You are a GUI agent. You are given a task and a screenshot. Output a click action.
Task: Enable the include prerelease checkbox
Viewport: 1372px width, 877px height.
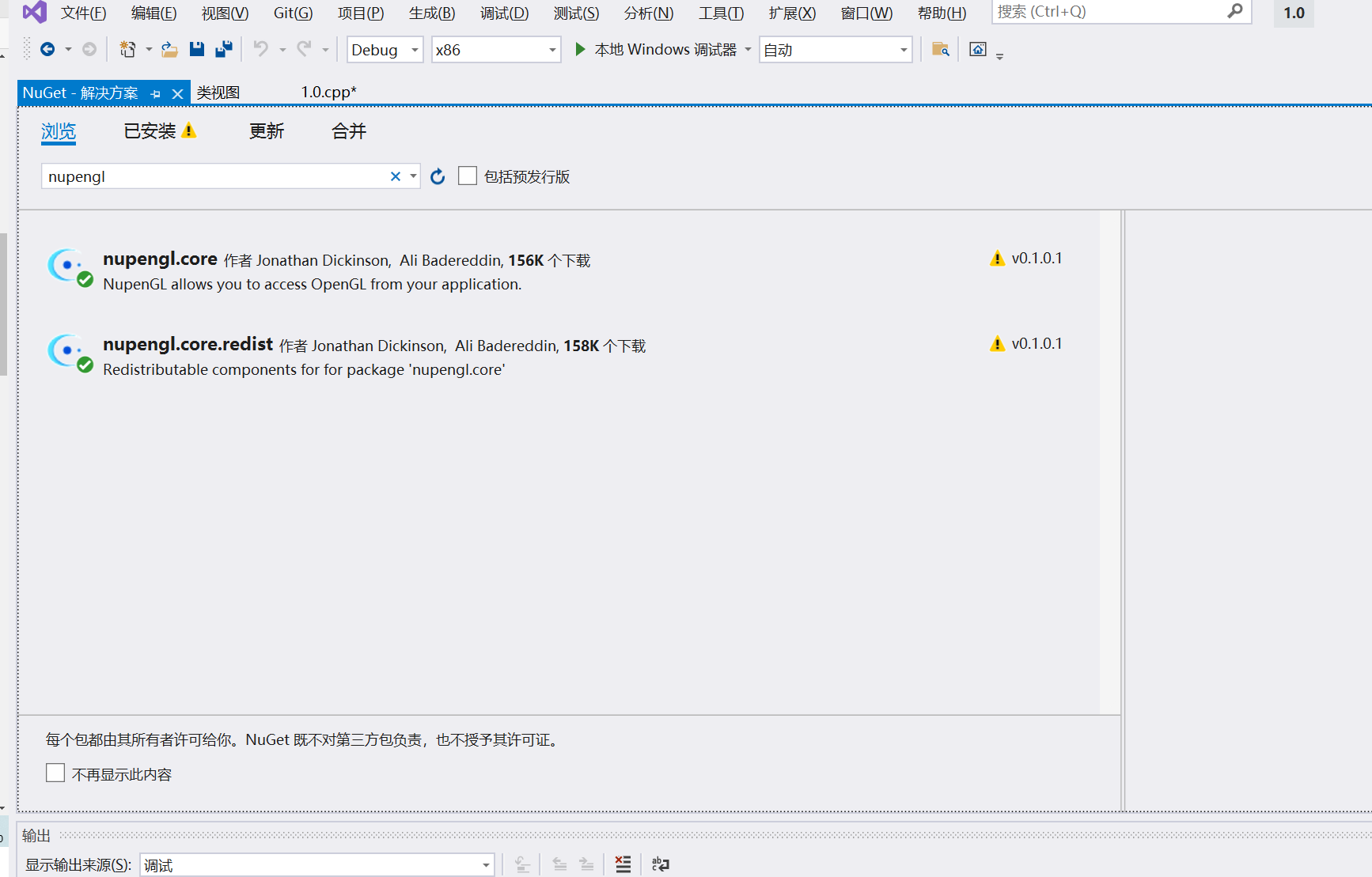(468, 176)
